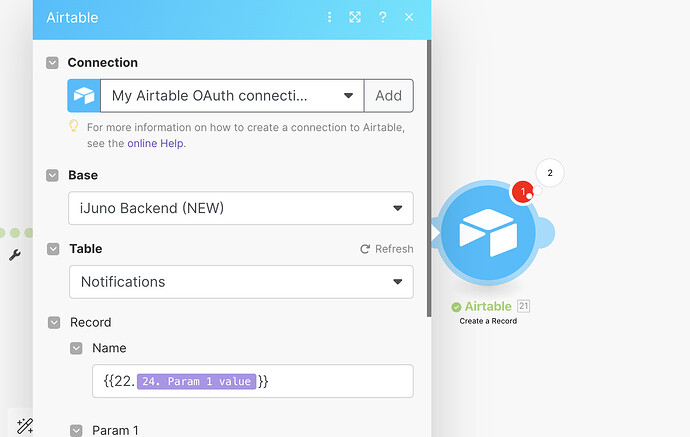Click the 'Record' section label
This screenshot has height=437, width=690.
click(91, 323)
